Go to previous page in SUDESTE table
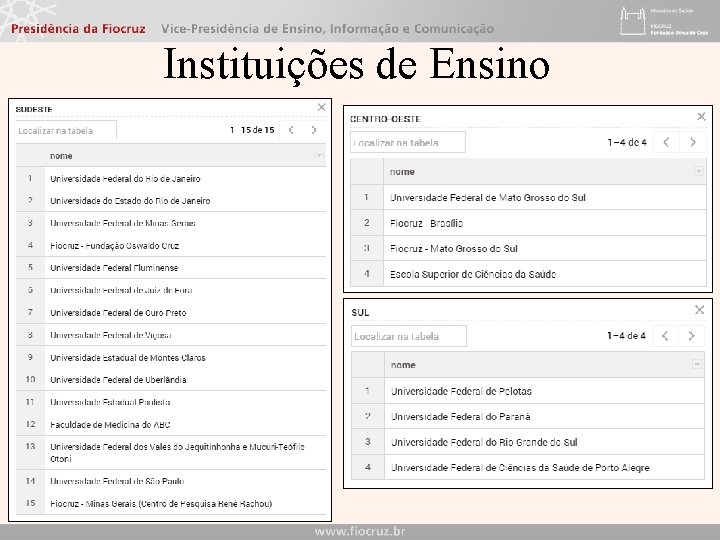This screenshot has width=720, height=540. (291, 130)
